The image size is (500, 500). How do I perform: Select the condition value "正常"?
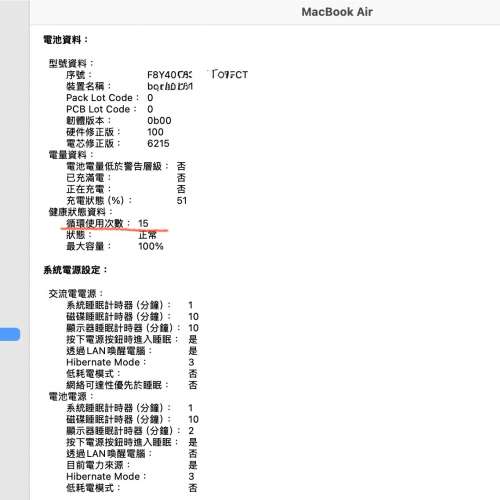147,235
